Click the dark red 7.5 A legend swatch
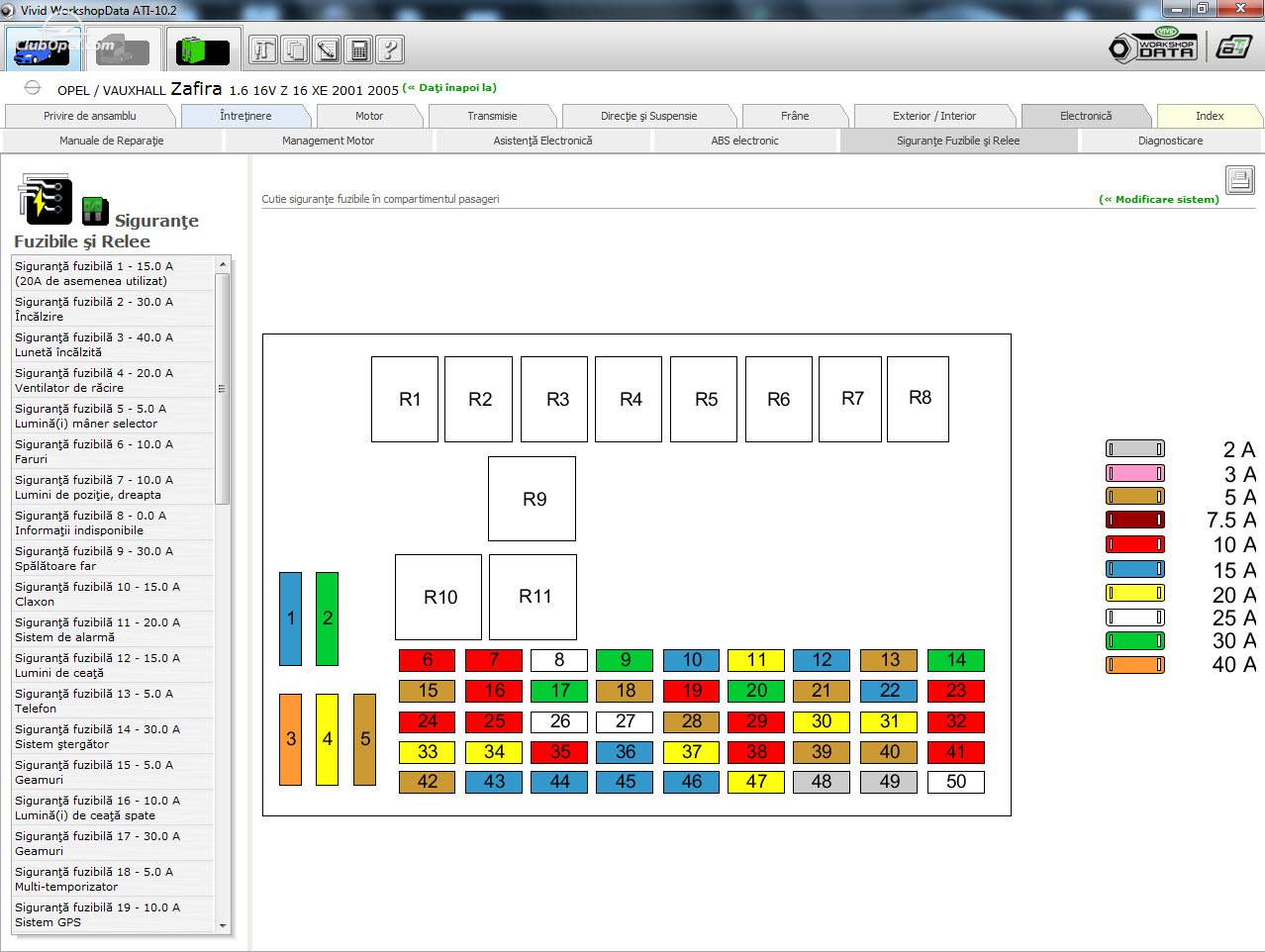Image resolution: width=1265 pixels, height=952 pixels. coord(1135,520)
